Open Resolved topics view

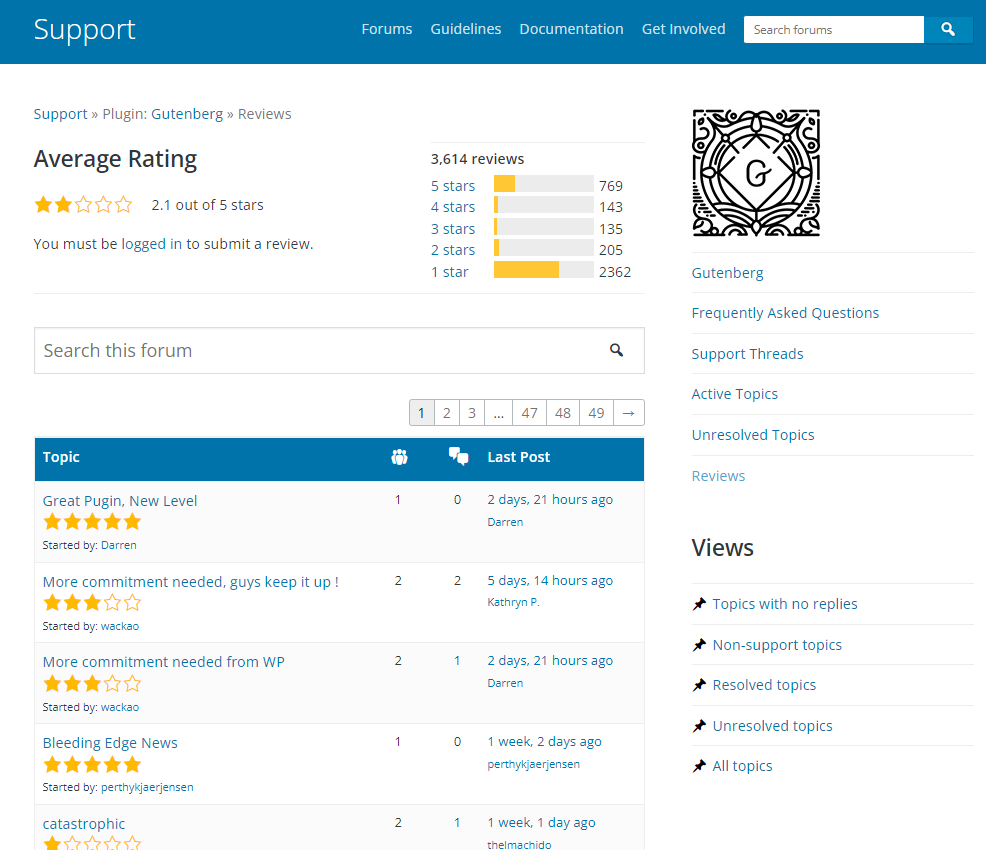[764, 685]
